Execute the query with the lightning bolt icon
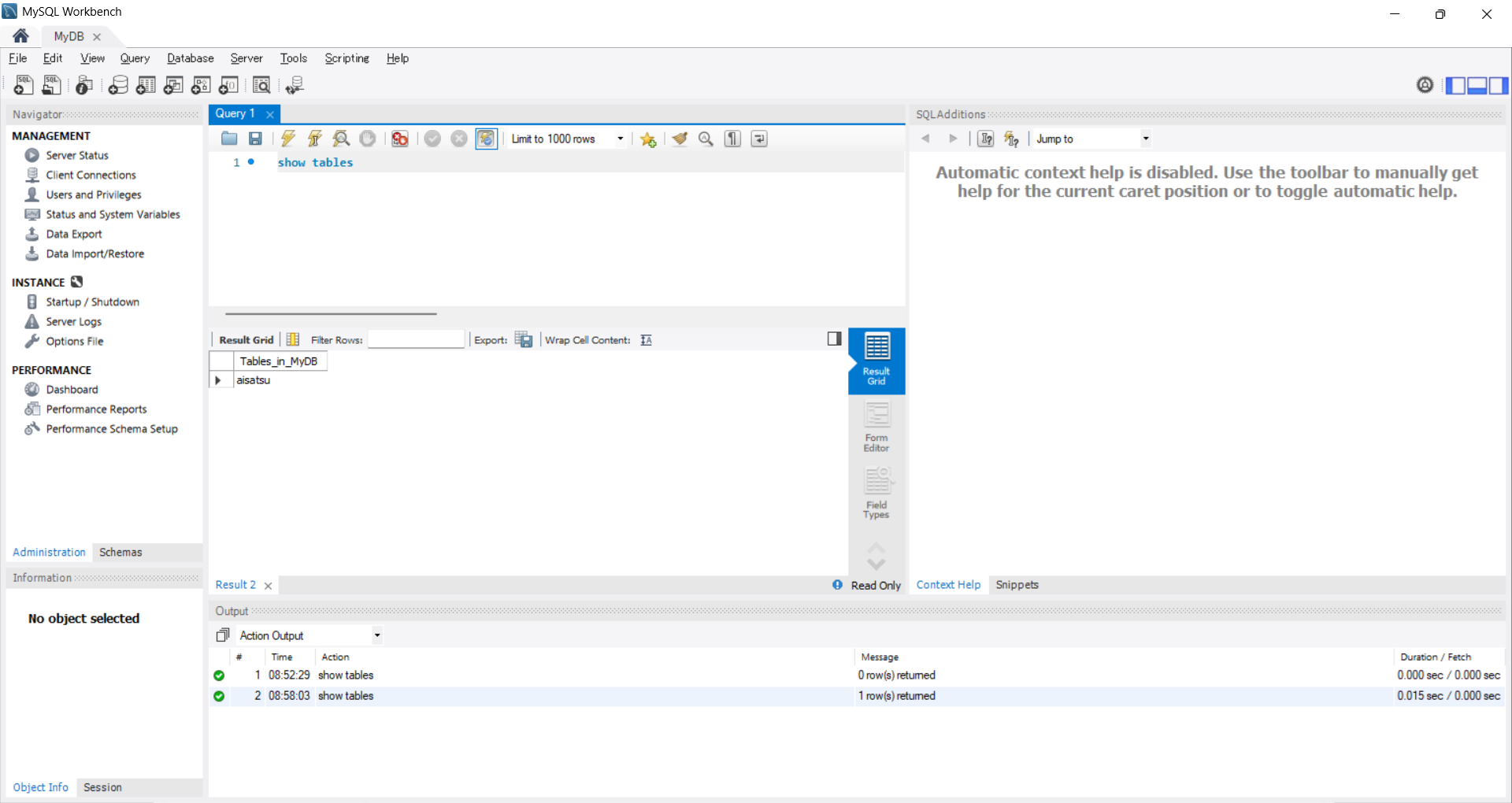 pos(288,139)
